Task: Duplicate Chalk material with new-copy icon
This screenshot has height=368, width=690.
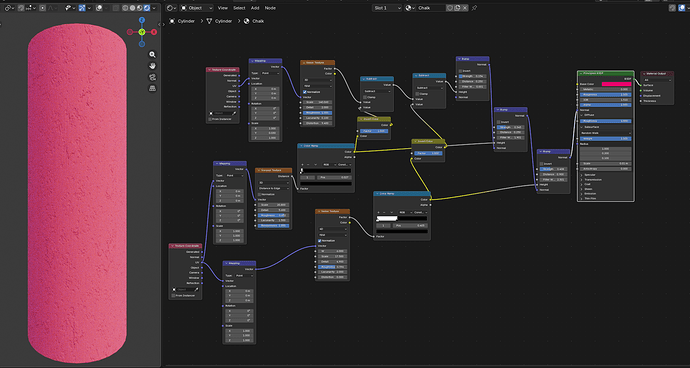Action: click(x=458, y=8)
